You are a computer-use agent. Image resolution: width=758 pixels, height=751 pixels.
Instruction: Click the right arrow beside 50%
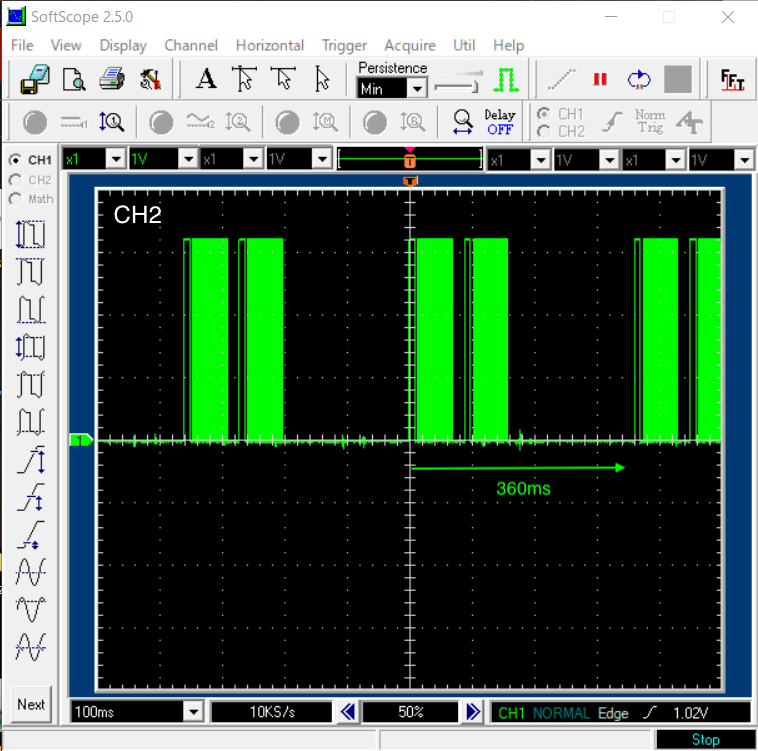click(473, 712)
